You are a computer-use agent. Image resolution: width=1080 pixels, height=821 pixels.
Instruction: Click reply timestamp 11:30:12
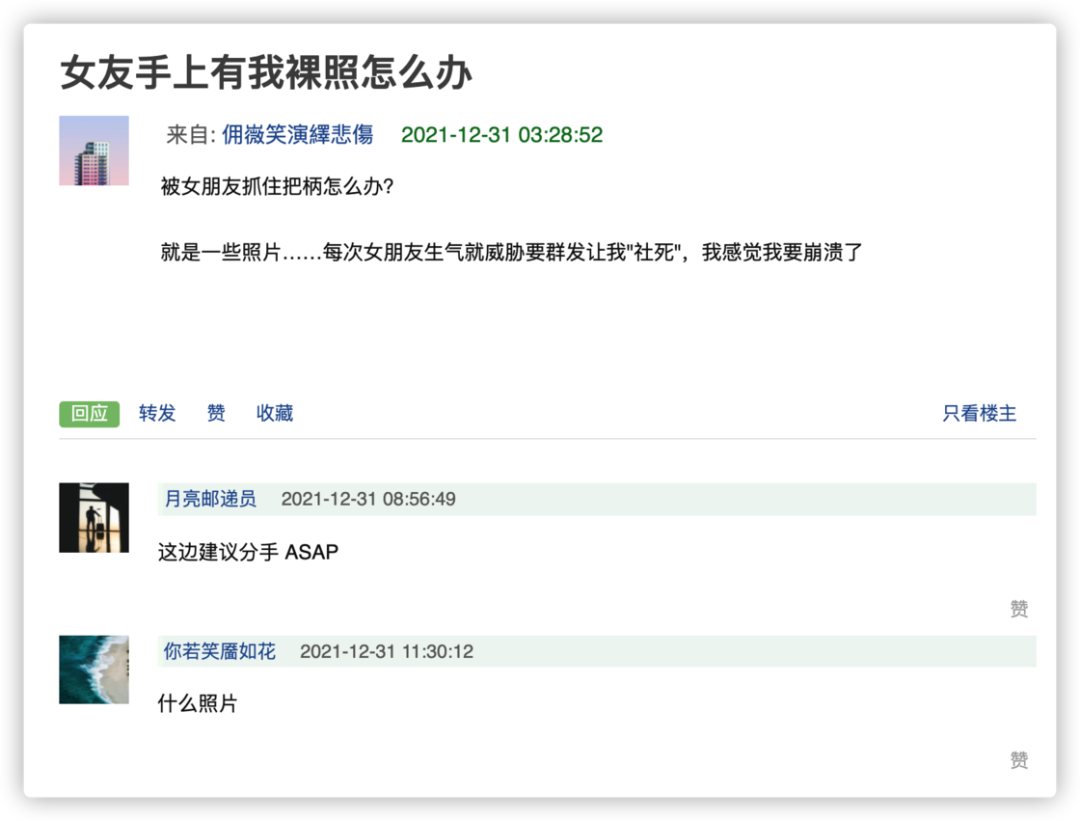[387, 651]
